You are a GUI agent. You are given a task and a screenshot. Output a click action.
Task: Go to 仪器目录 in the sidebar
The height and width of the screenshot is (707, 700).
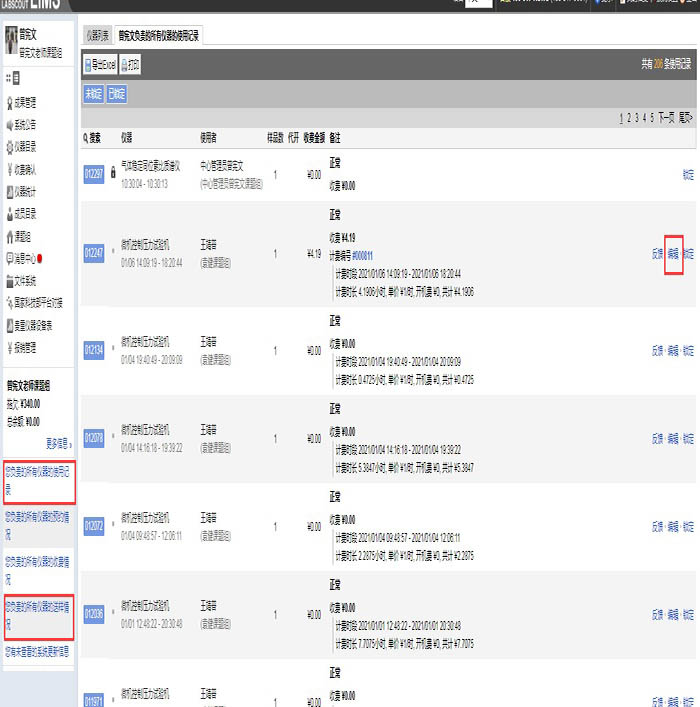(27, 146)
